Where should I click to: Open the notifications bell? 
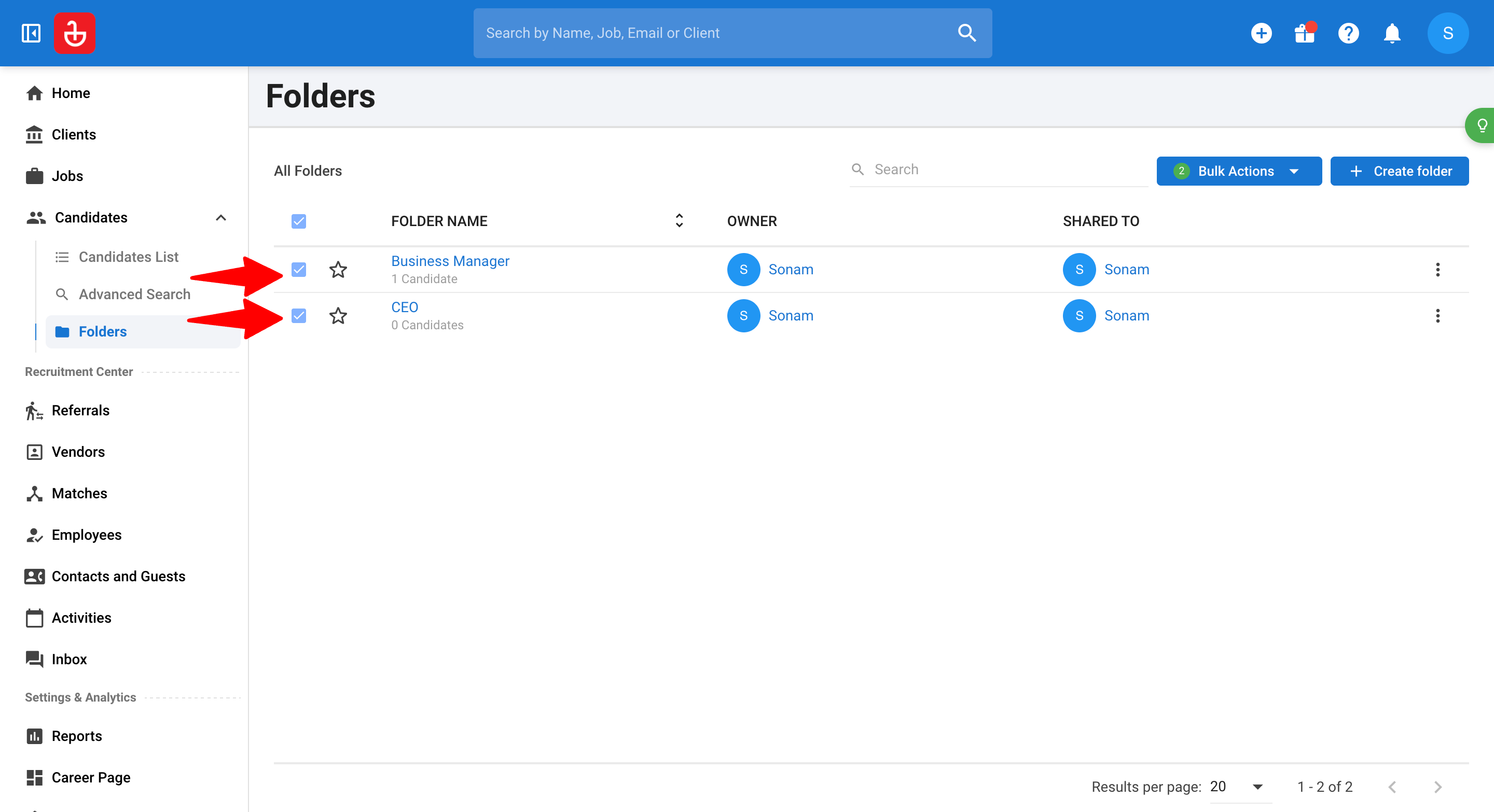click(1392, 33)
